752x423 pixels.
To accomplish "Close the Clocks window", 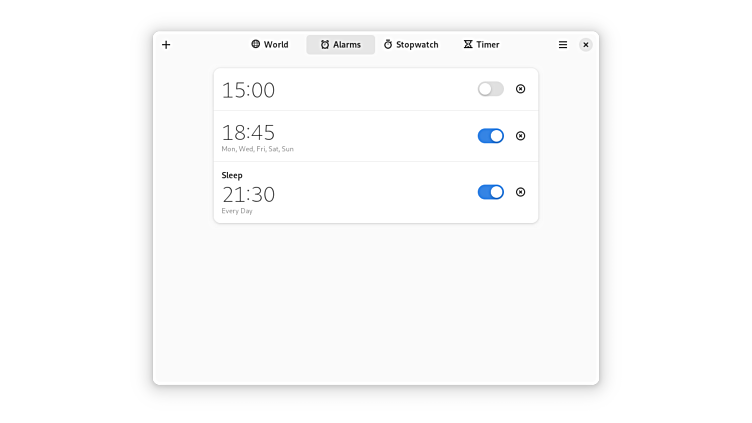I will [586, 45].
